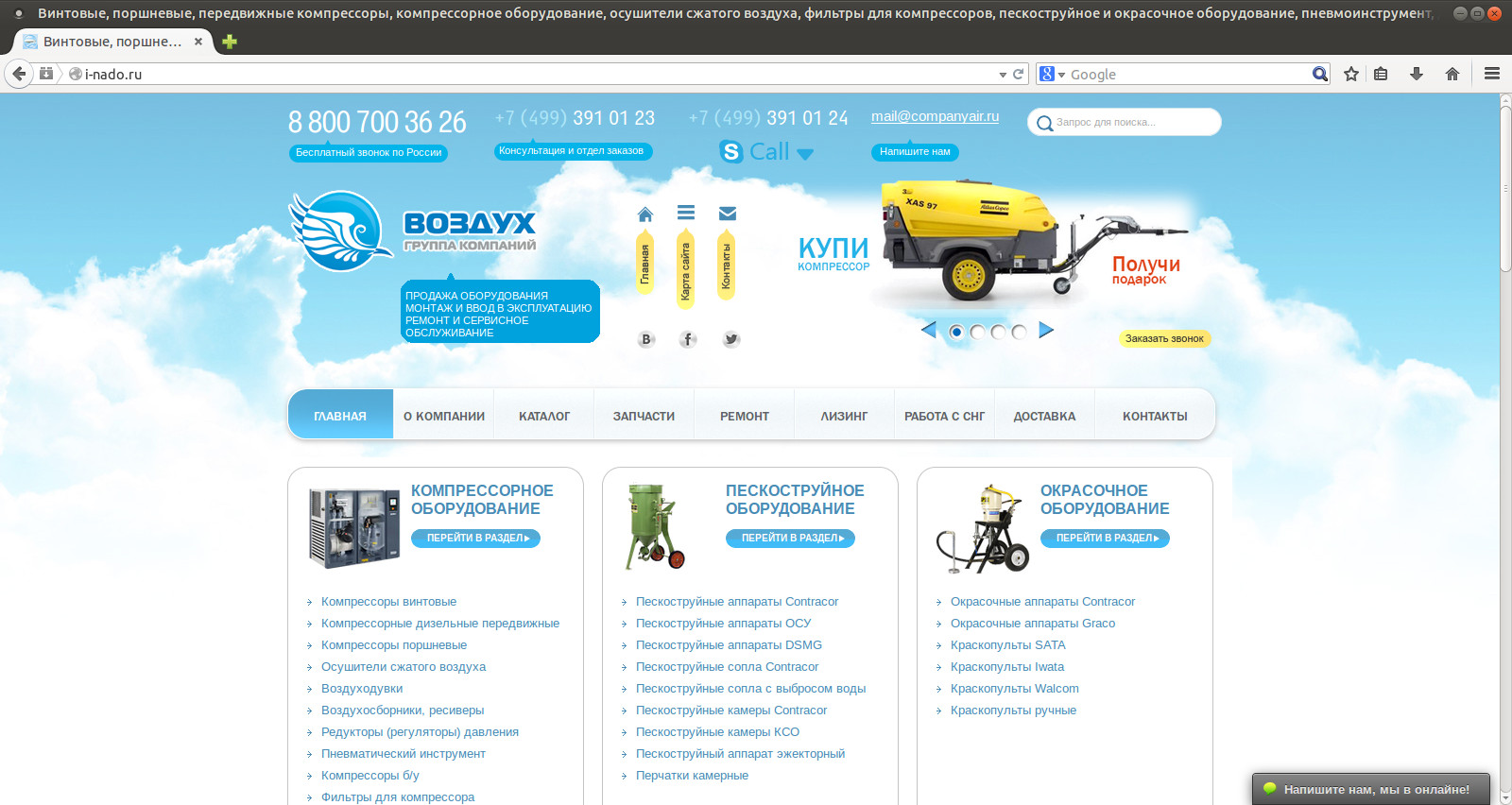Image resolution: width=1512 pixels, height=805 pixels.
Task: Click the envelope contacts icon
Action: coord(727,214)
